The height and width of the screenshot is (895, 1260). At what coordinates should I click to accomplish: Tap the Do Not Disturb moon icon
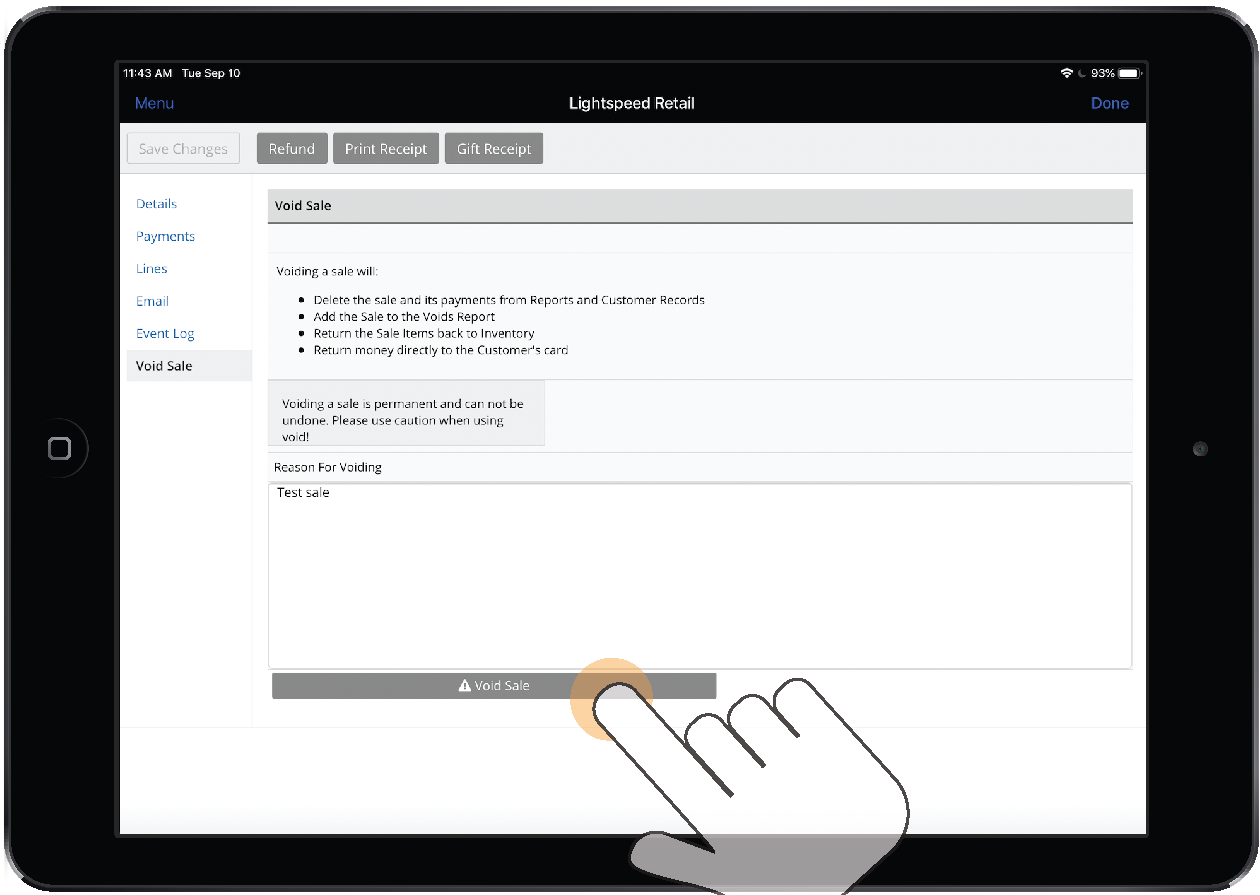pos(1082,73)
